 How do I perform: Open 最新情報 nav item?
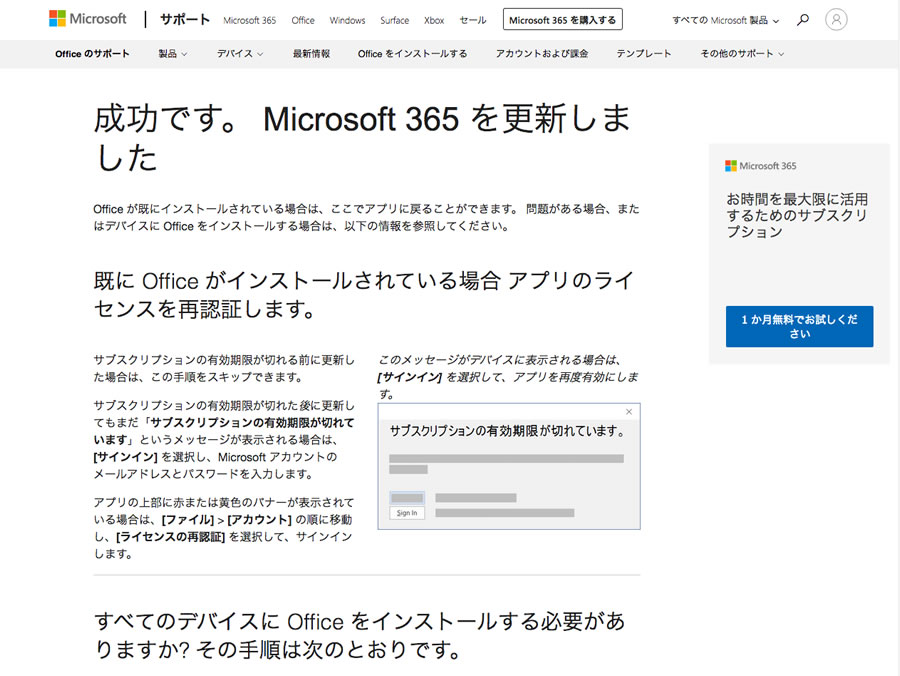pos(311,54)
